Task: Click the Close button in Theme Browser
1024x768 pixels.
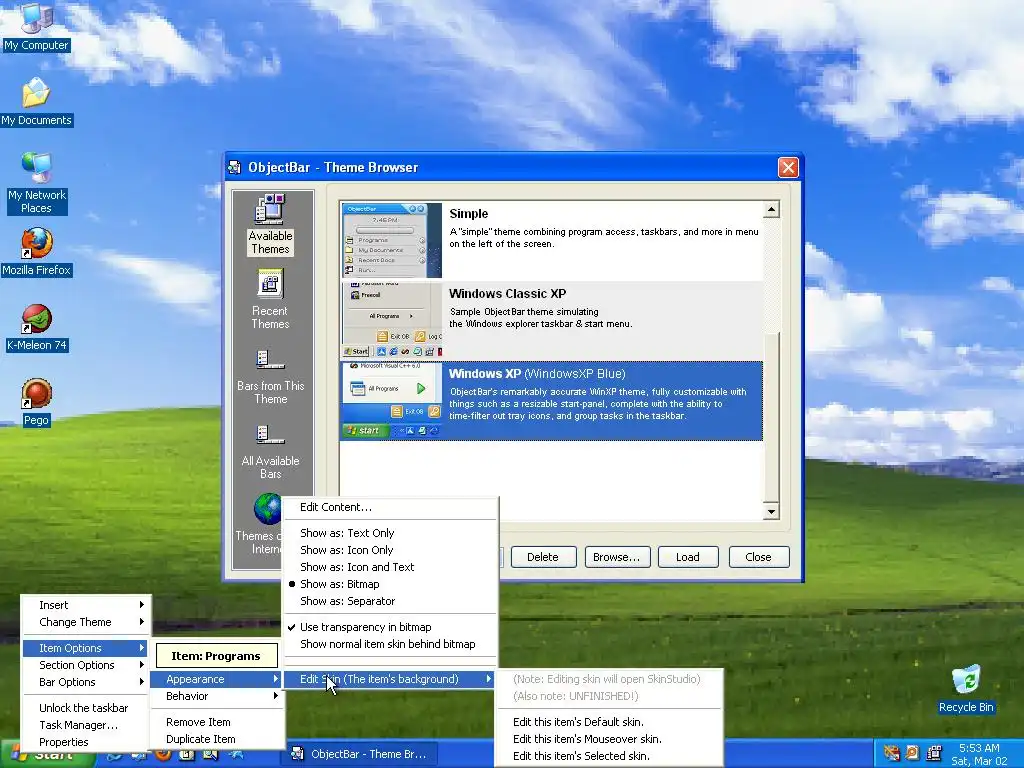Action: tap(759, 557)
